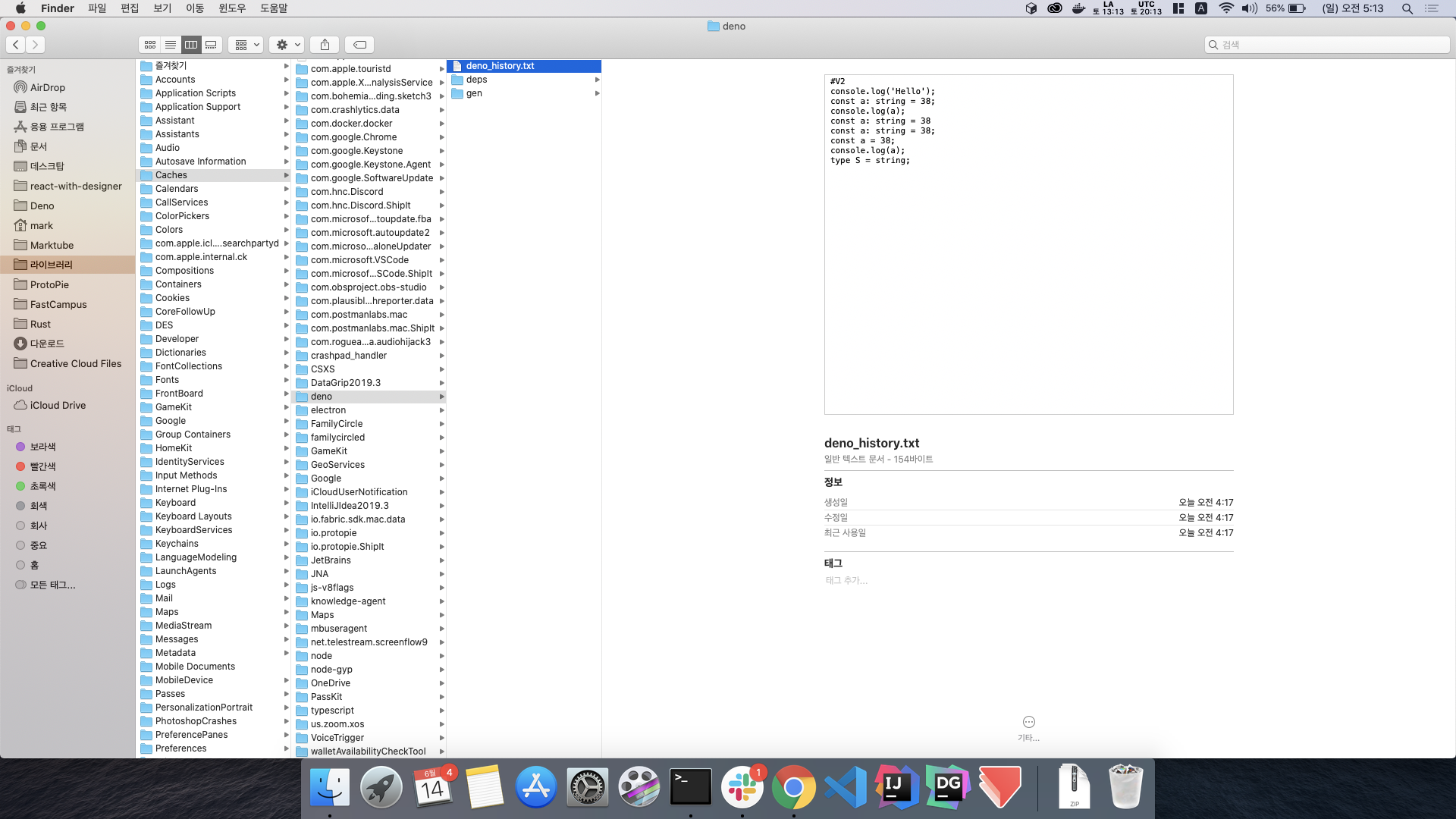The width and height of the screenshot is (1456, 819).
Task: Select column view mode button
Action: click(191, 45)
